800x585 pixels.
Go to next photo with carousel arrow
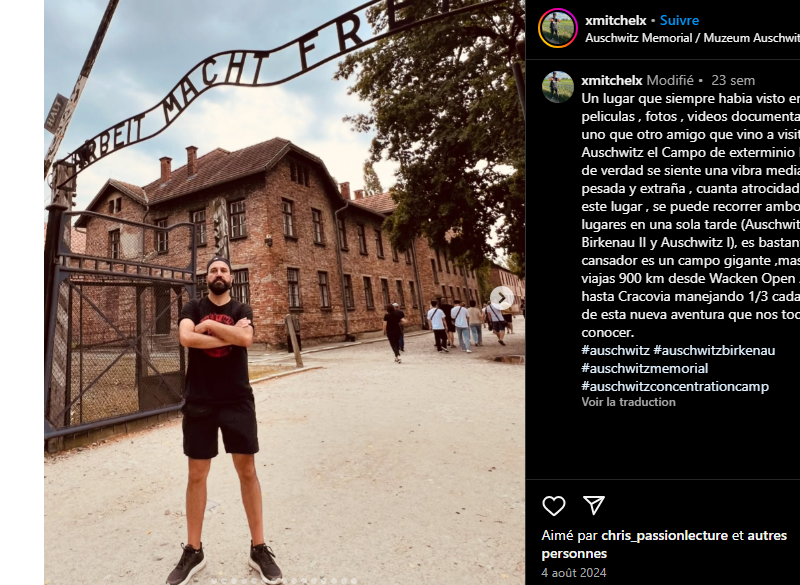point(502,298)
